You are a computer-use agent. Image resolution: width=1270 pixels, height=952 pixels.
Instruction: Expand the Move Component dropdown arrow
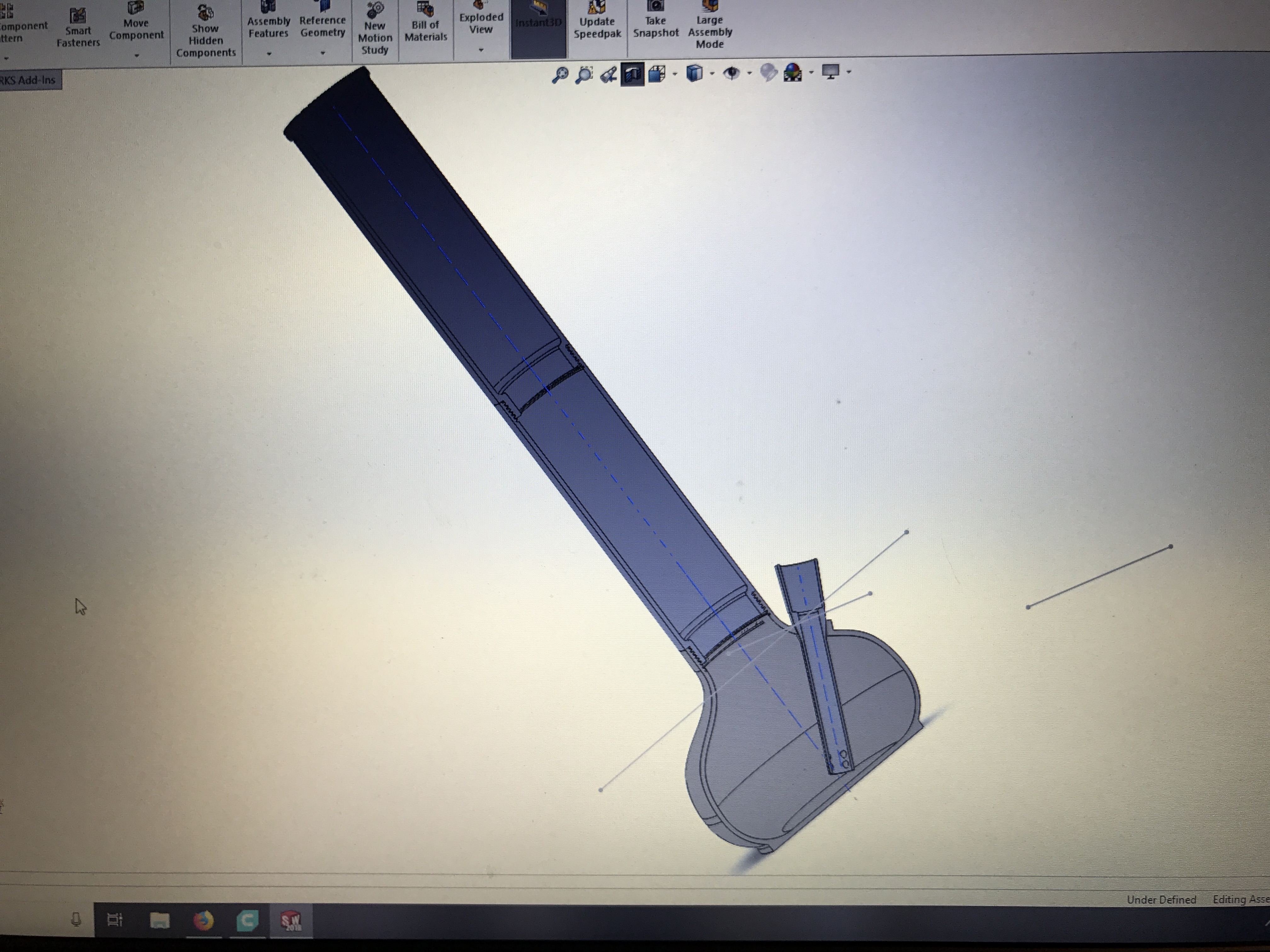point(137,56)
